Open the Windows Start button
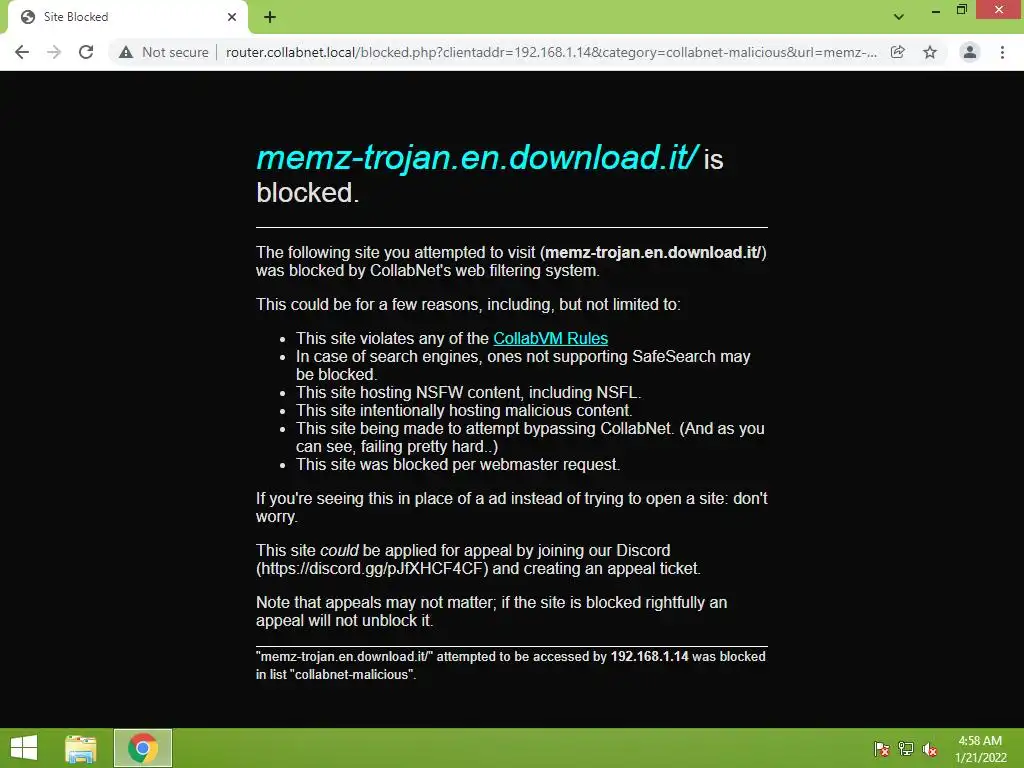Image resolution: width=1024 pixels, height=768 pixels. click(24, 748)
